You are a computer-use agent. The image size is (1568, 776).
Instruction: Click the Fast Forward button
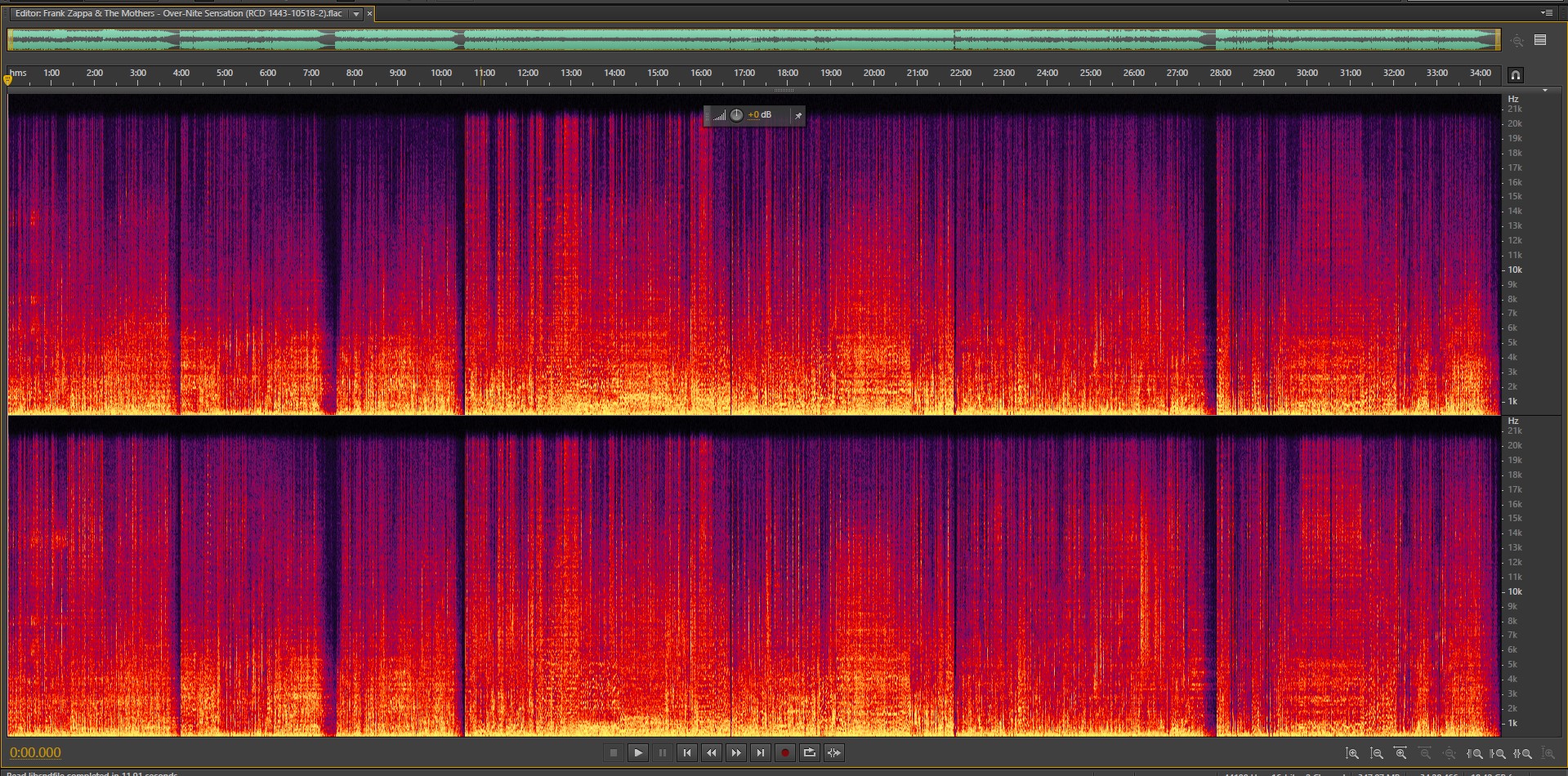coord(736,753)
